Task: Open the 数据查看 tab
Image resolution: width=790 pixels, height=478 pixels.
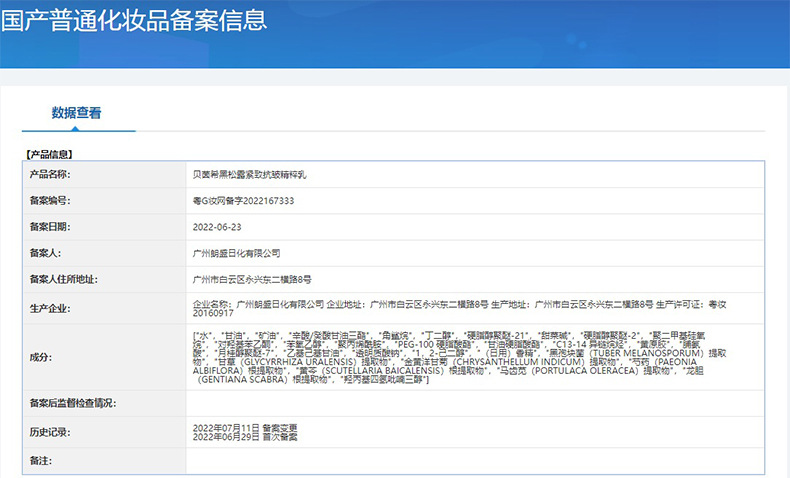Action: coord(76,113)
